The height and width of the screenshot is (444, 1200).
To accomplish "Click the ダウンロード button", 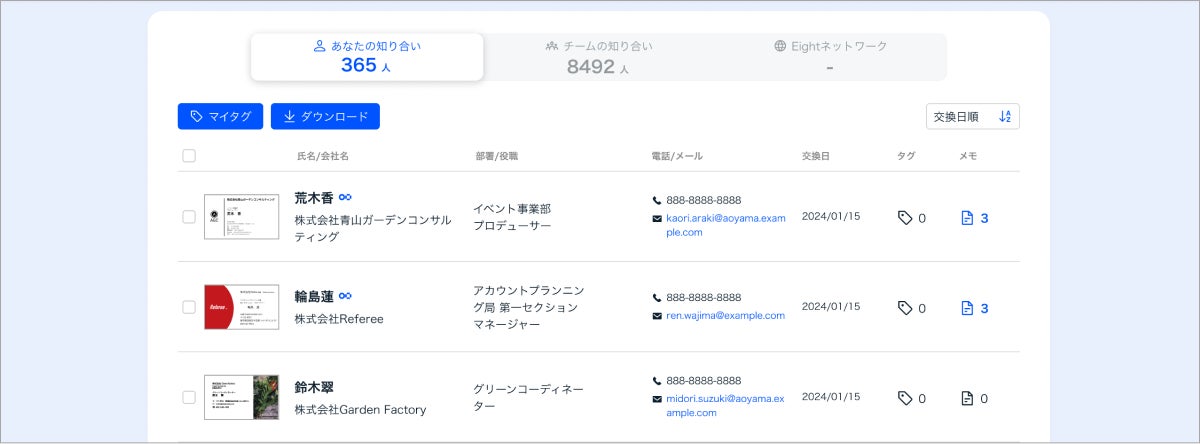I will tap(325, 117).
